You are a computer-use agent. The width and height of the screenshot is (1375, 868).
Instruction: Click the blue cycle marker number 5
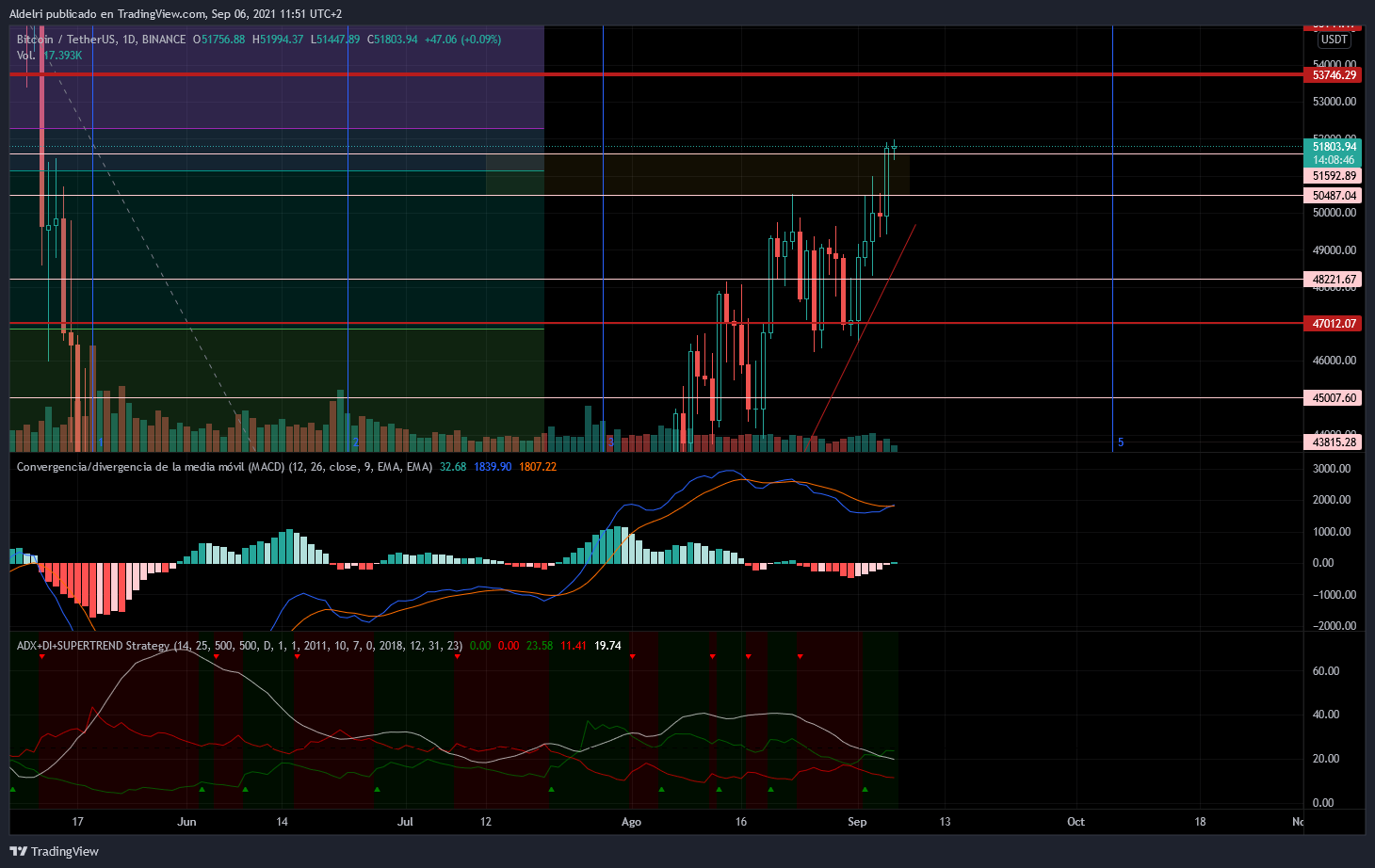(1121, 442)
